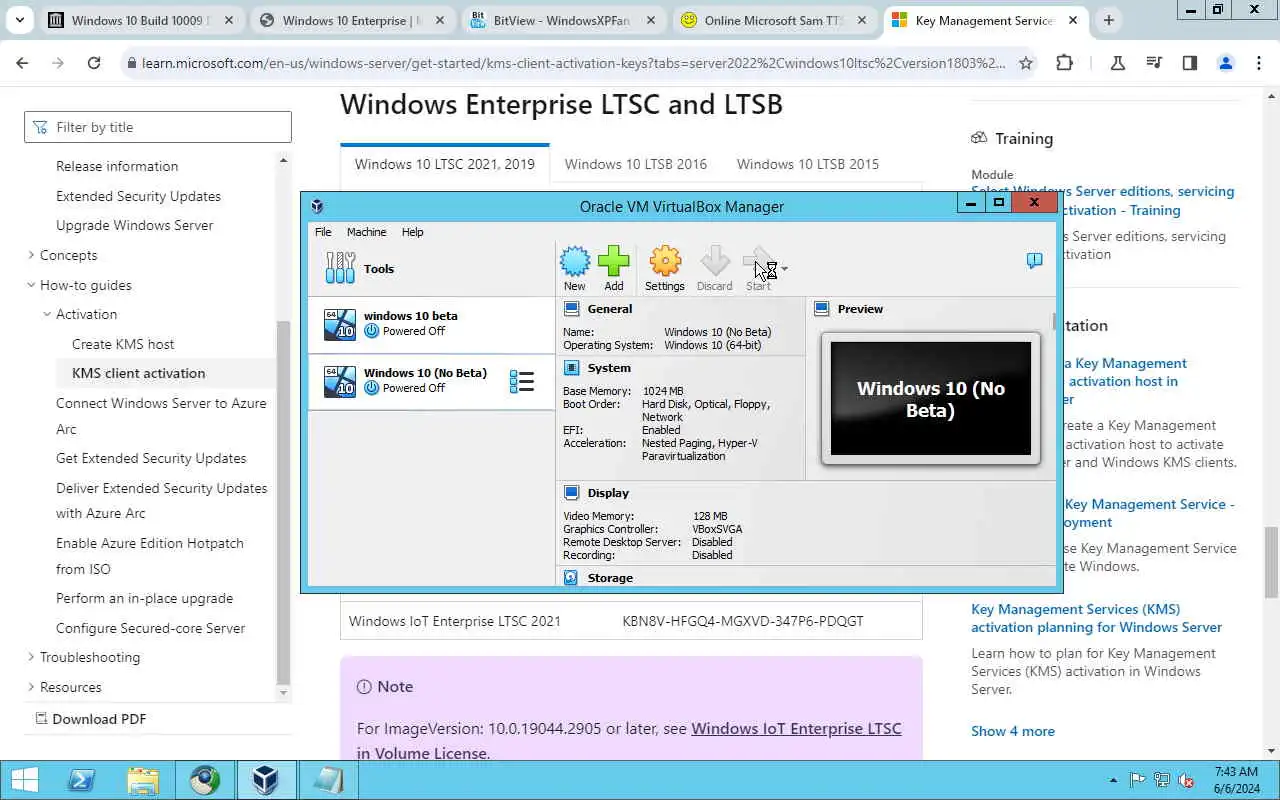Click the sidebar scroll down arrow
Screen dimensions: 1280x800
[283, 692]
